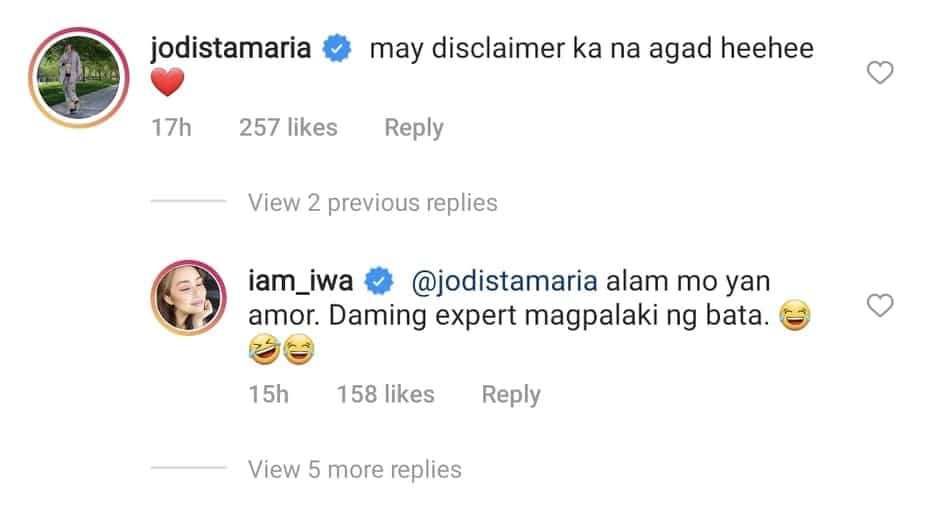This screenshot has height=519, width=945.
Task: Open iam_iwa's profile picture
Action: point(189,297)
